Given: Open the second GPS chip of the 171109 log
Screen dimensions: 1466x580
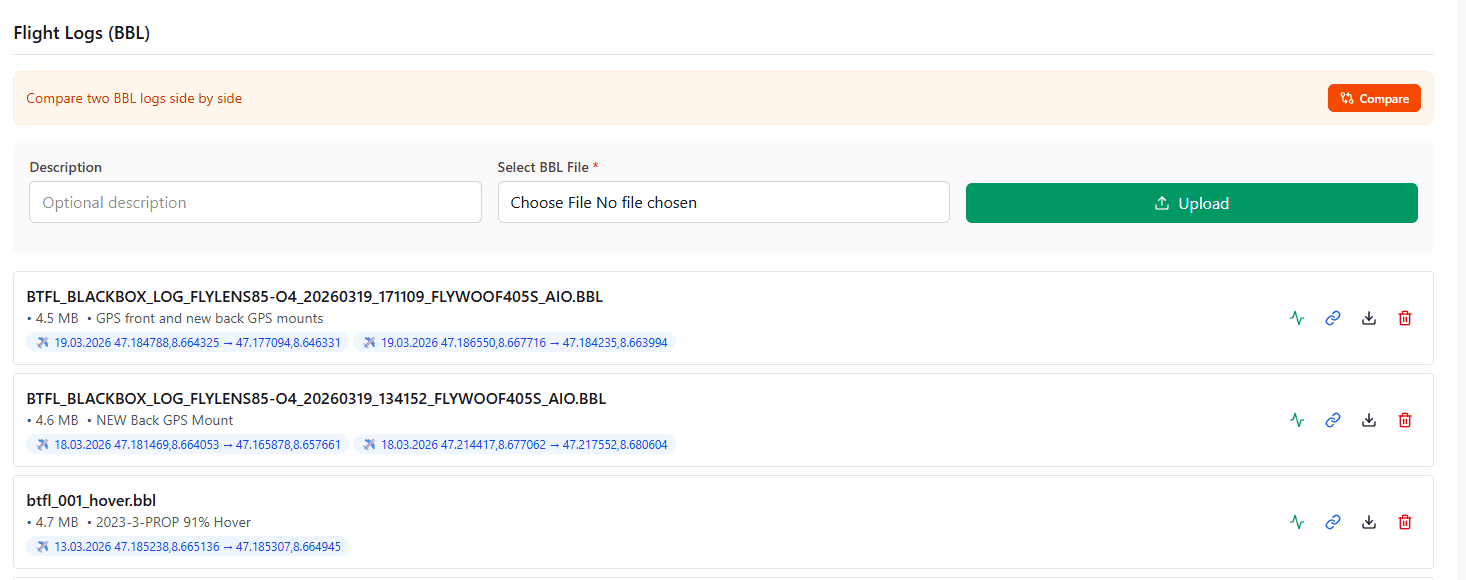Looking at the screenshot, I should tap(515, 342).
